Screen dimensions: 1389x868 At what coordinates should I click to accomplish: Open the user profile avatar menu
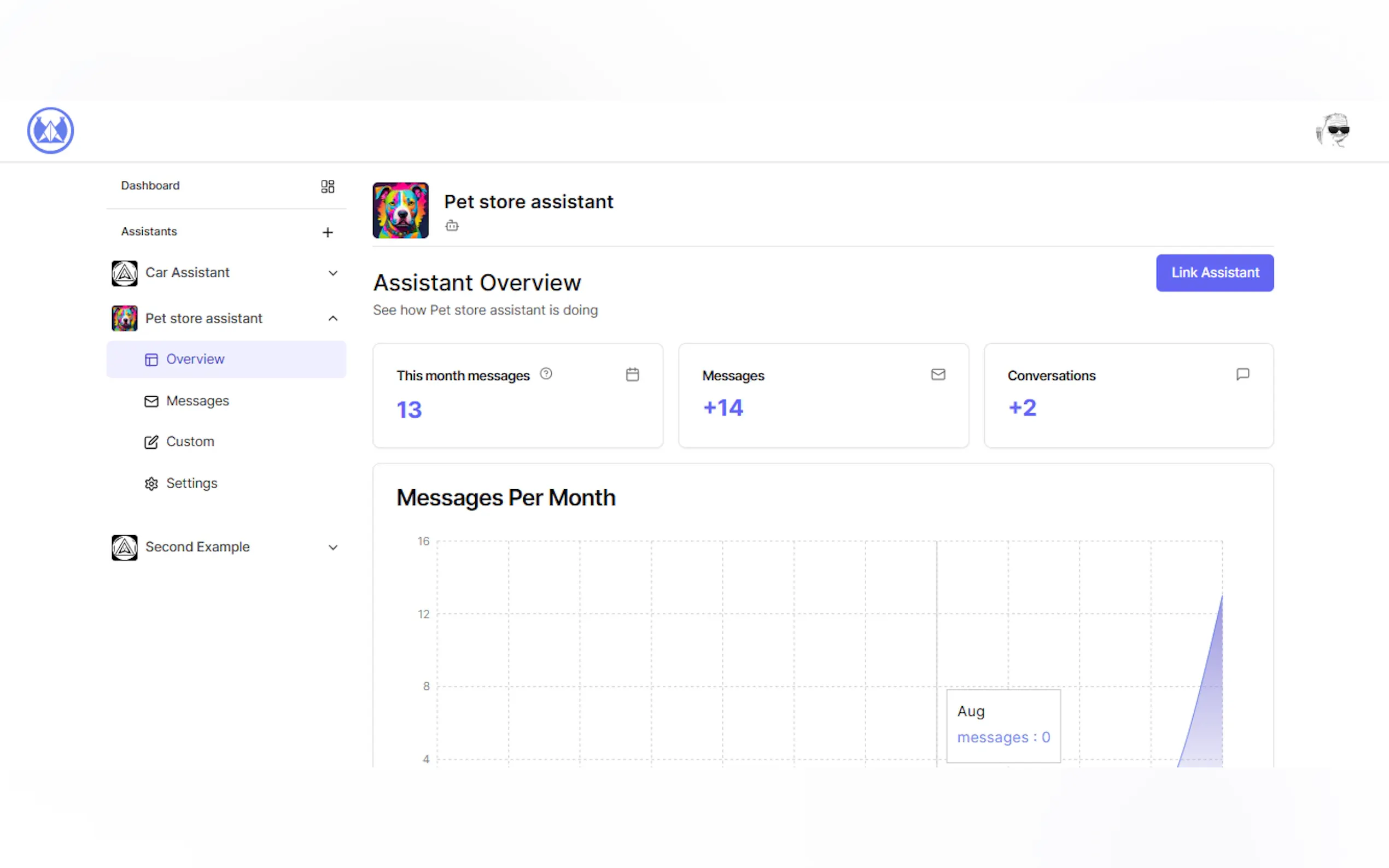(x=1333, y=130)
